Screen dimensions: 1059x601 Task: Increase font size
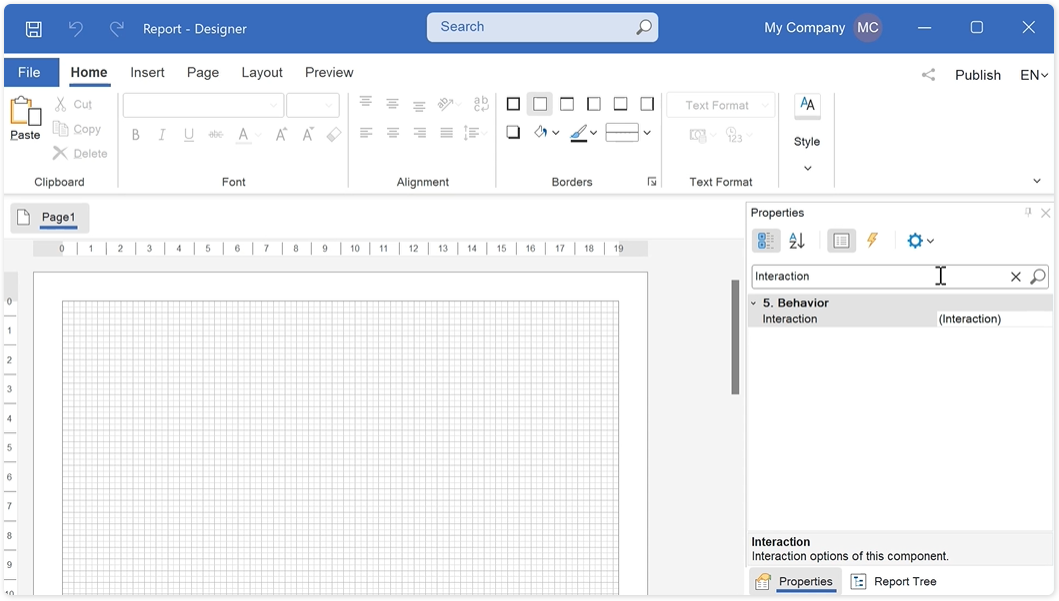[x=281, y=135]
